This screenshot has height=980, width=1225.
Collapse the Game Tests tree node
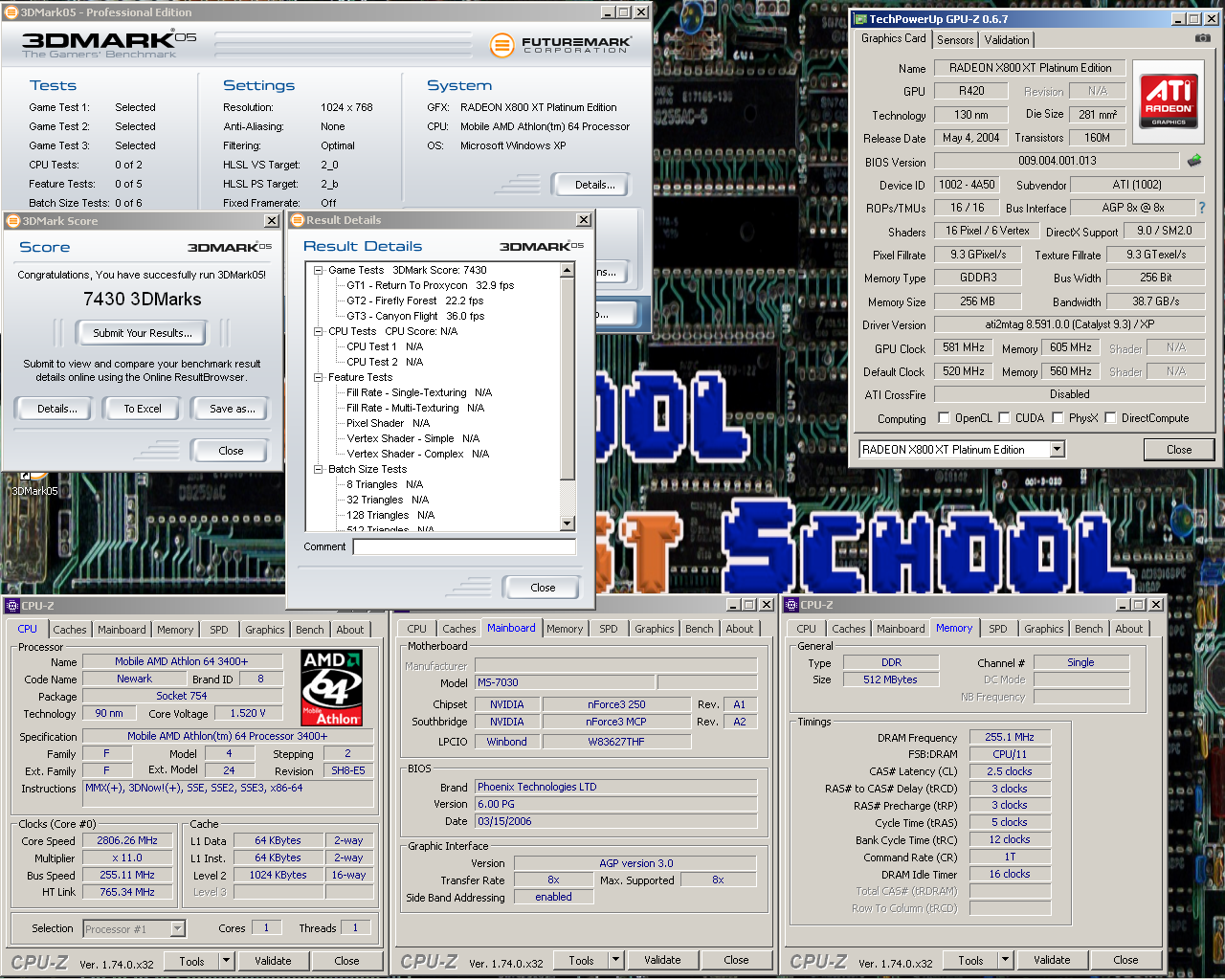[x=318, y=270]
